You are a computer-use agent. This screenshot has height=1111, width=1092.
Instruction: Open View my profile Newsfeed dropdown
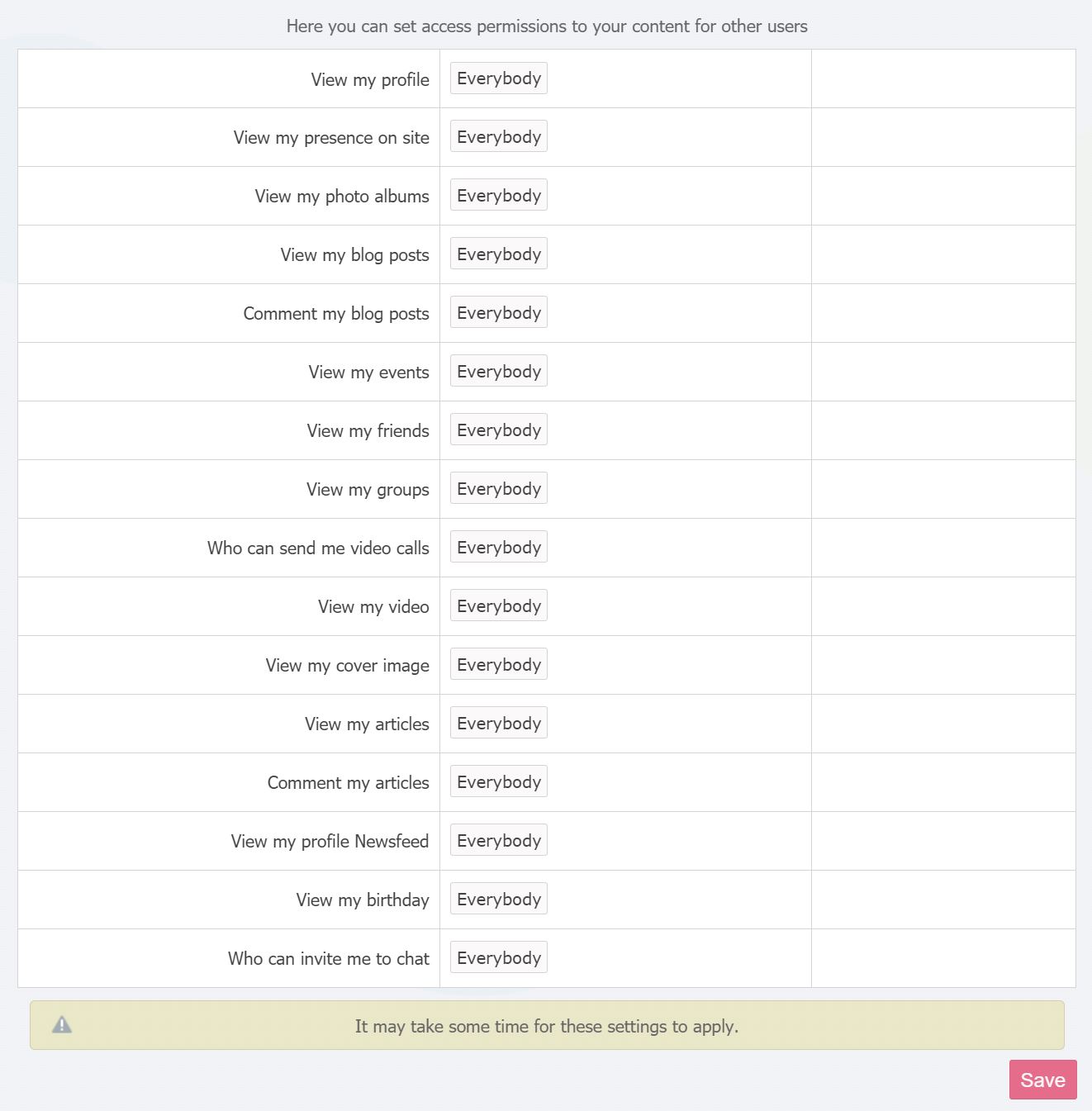coord(499,841)
